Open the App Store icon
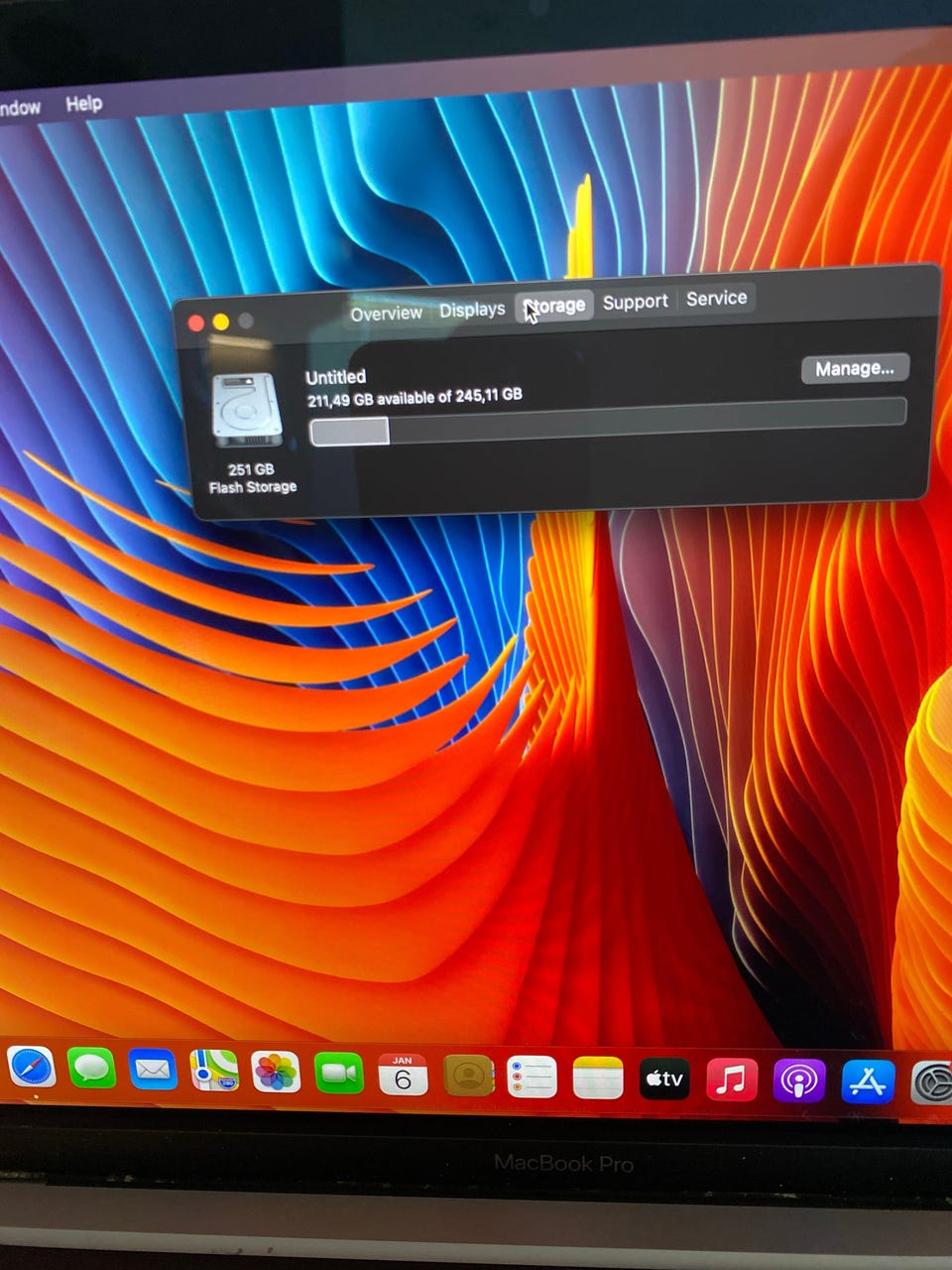952x1270 pixels. coord(868,1082)
